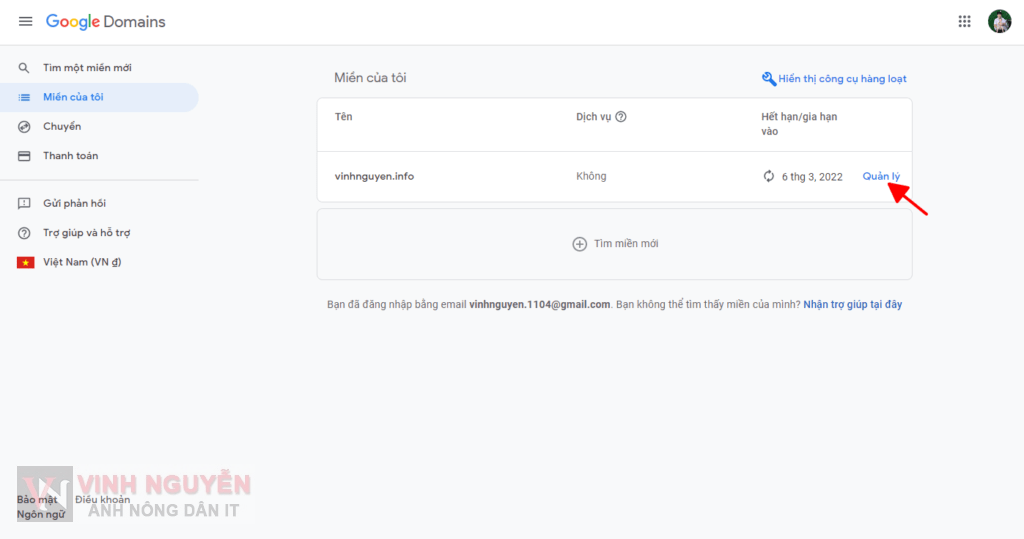Open the Google apps grid
This screenshot has width=1024, height=539.
[964, 22]
